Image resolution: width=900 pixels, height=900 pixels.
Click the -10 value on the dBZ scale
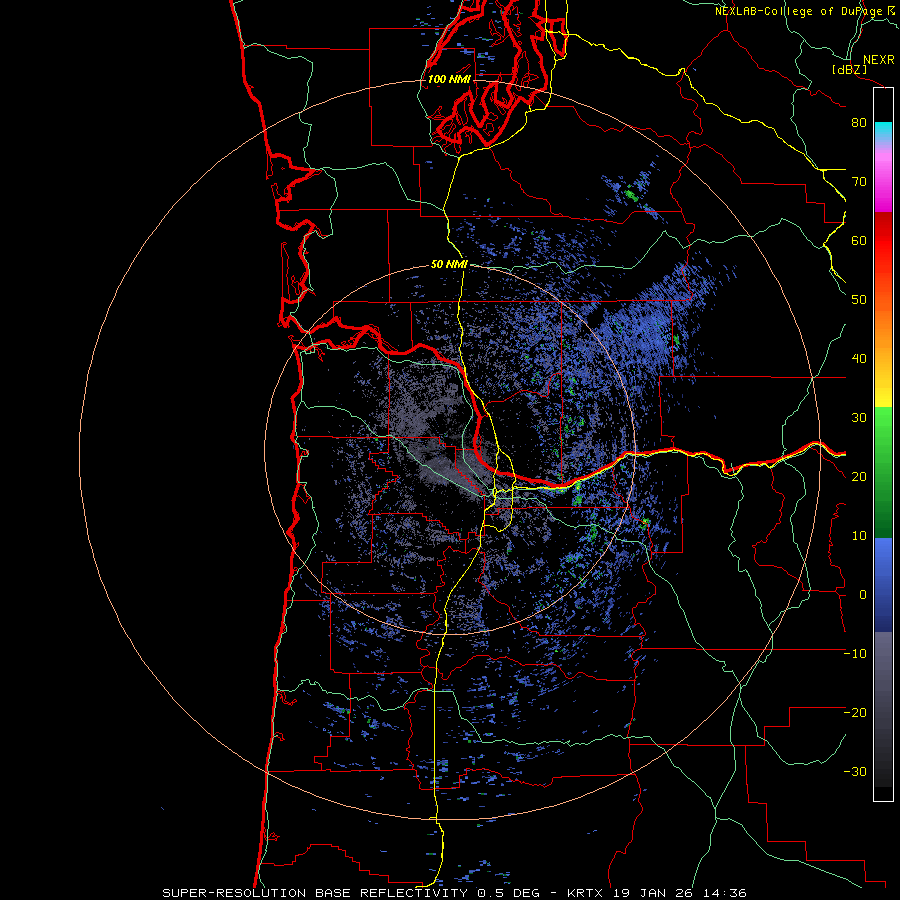click(855, 654)
